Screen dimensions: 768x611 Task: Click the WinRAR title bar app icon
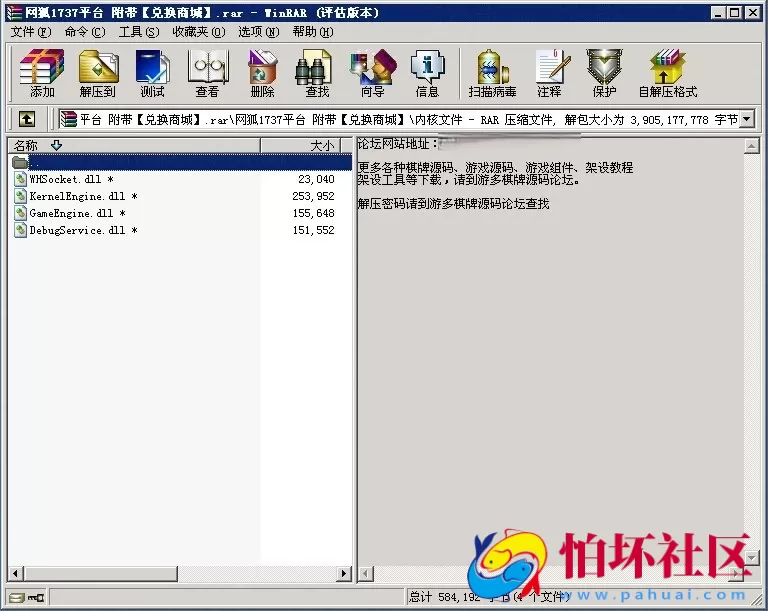coord(15,13)
